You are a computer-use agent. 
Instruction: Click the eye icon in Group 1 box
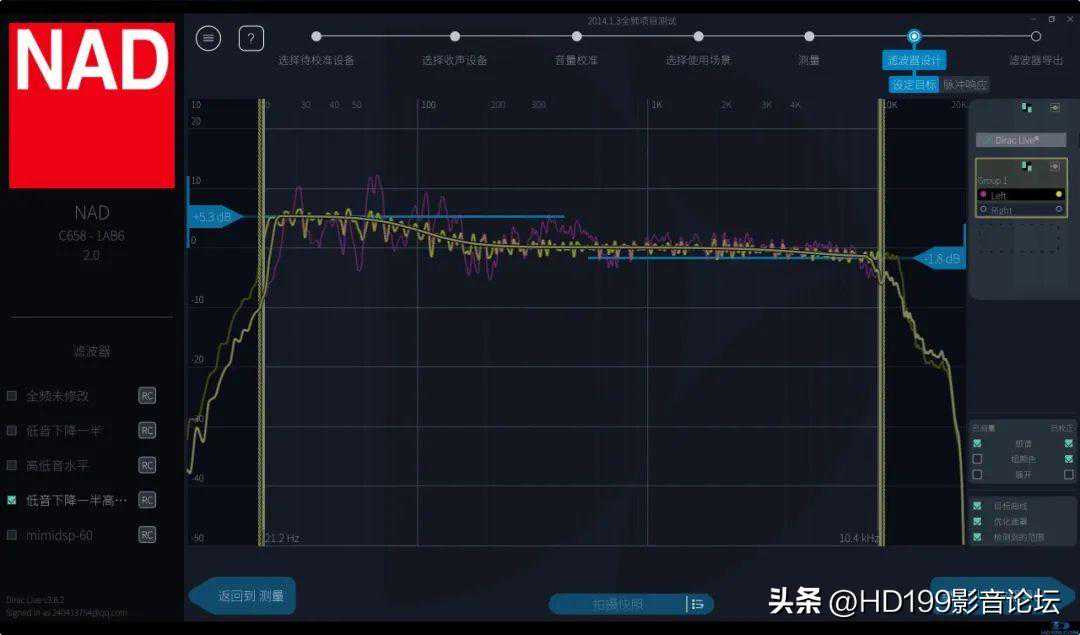[x=1054, y=166]
